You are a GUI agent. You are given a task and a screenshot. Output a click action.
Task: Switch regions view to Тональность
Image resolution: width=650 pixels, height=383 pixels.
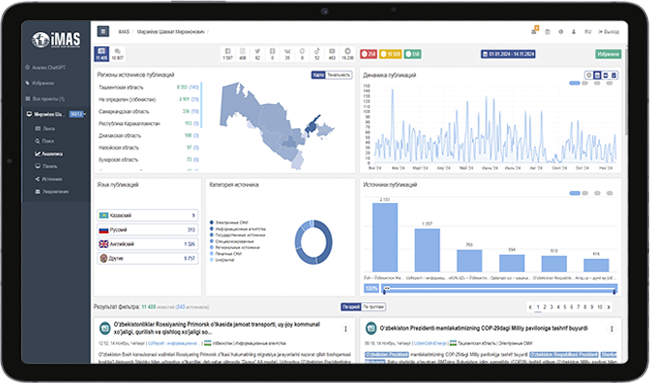[x=339, y=75]
